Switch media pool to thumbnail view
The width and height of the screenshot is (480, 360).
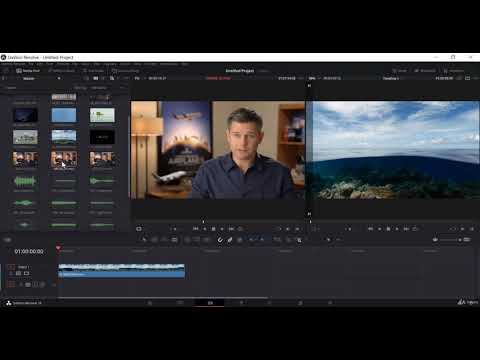[x=96, y=78]
